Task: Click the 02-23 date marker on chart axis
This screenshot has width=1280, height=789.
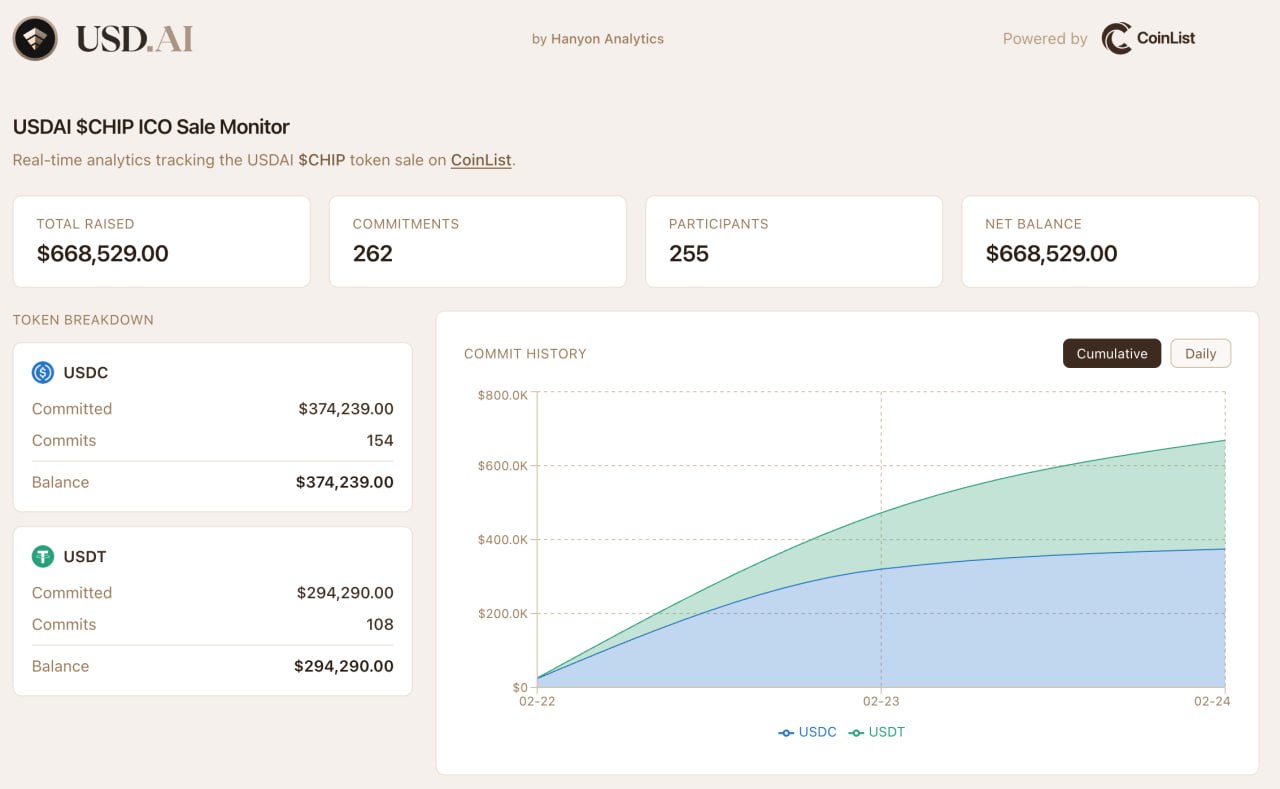Action: click(880, 702)
